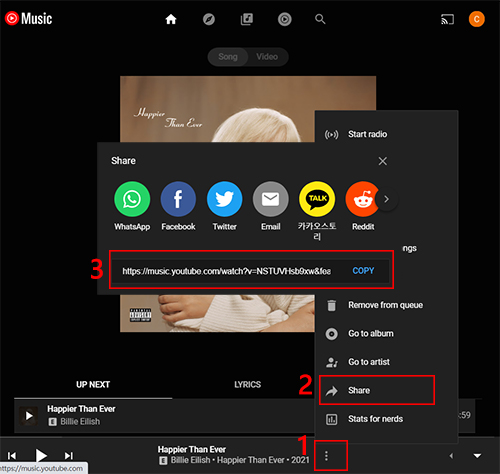This screenshot has height=474, width=500.
Task: Open the orange C account avatar
Action: click(477, 19)
